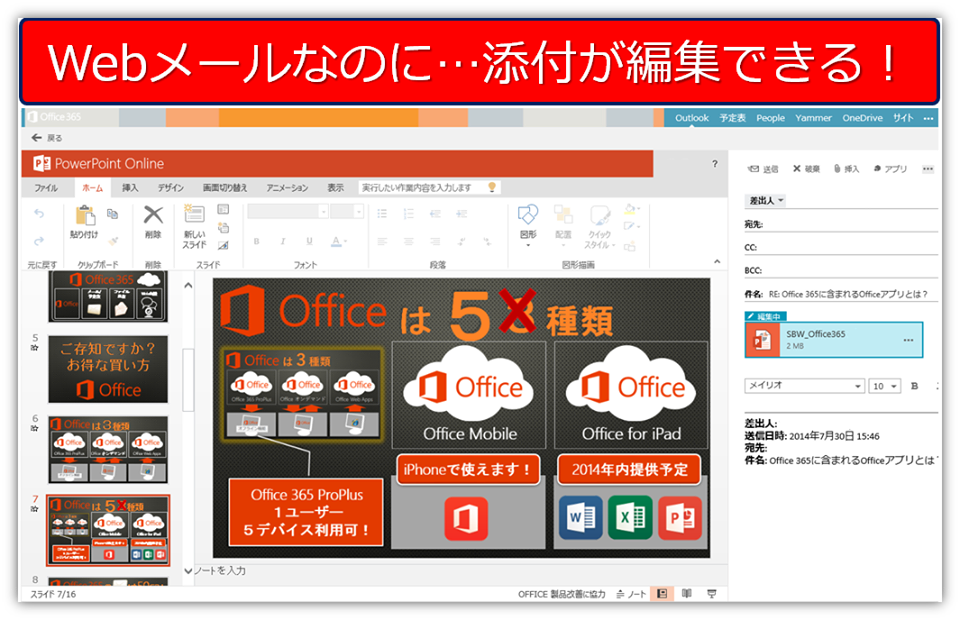
Task: Click the slide Layout icon
Action: click(x=223, y=209)
